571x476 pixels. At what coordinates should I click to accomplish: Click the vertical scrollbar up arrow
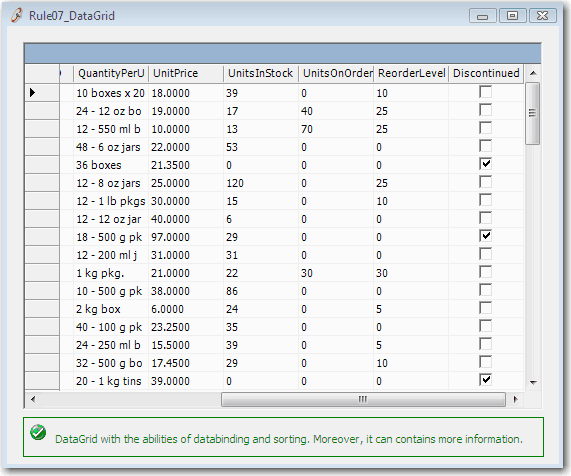pos(533,73)
